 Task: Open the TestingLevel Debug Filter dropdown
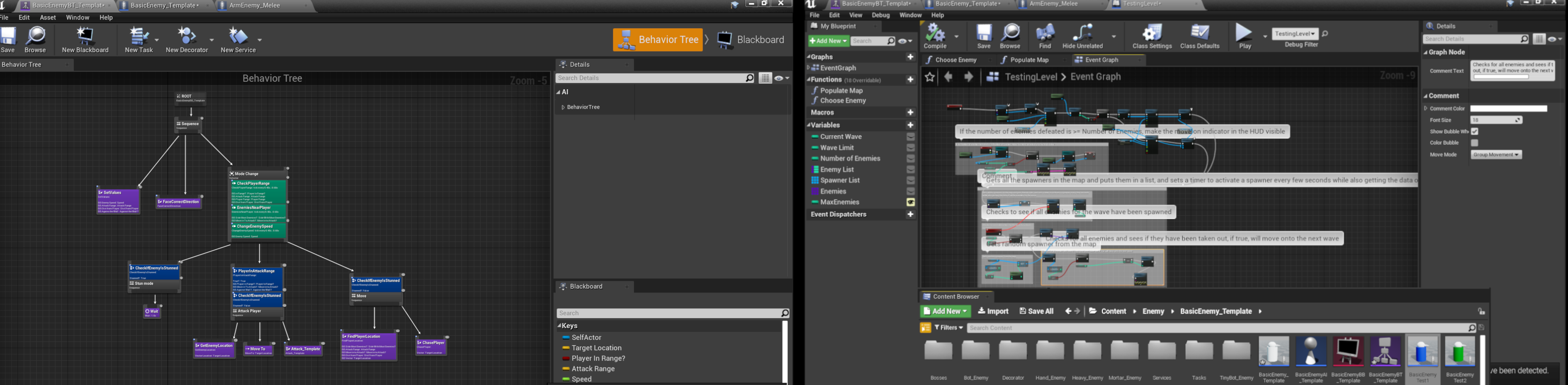[x=1295, y=34]
